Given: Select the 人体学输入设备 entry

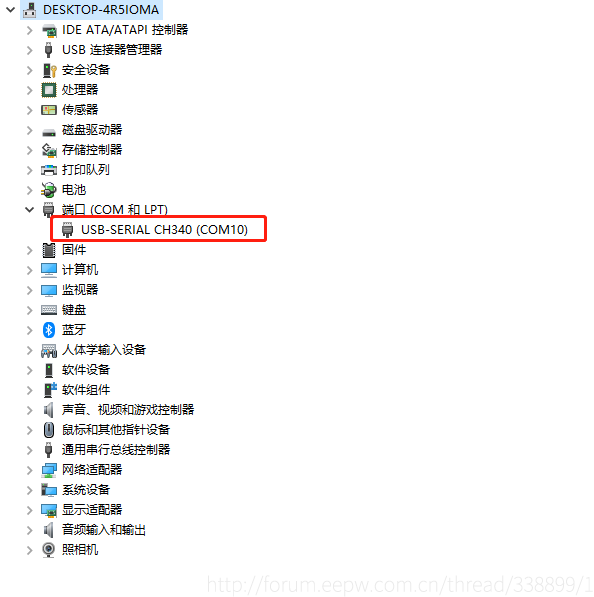Looking at the screenshot, I should 104,350.
